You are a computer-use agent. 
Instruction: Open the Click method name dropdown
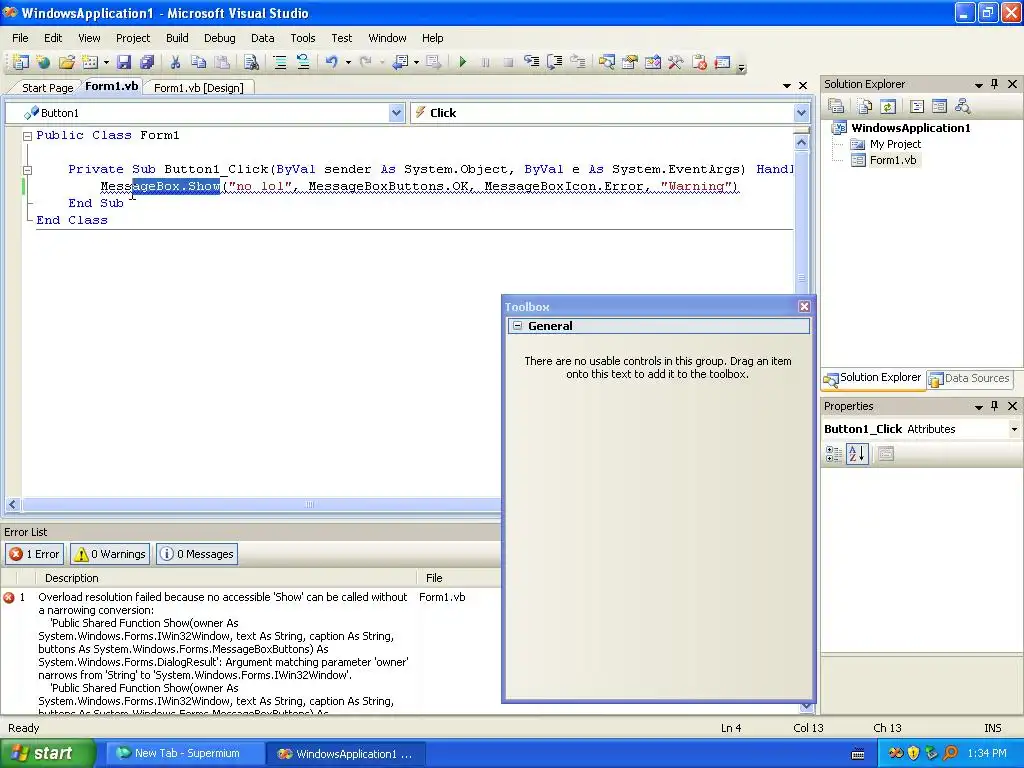click(x=802, y=113)
